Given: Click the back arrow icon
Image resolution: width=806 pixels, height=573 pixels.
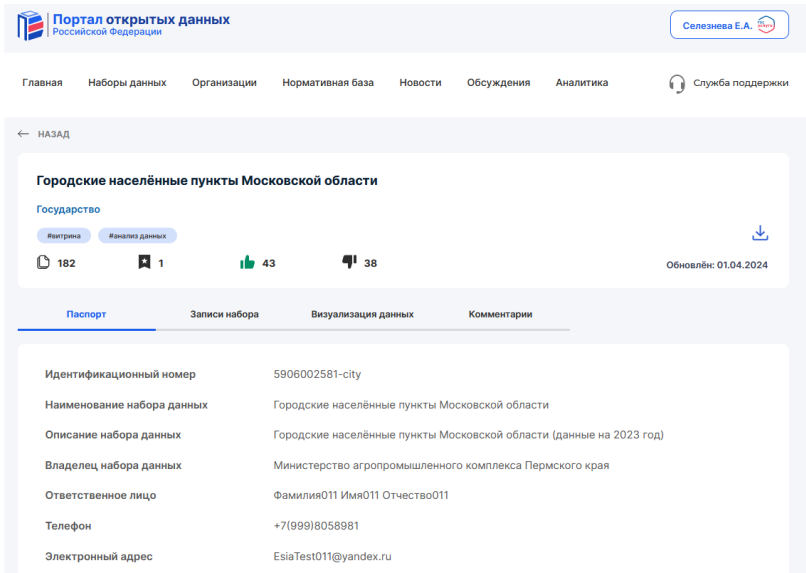Looking at the screenshot, I should (x=24, y=134).
